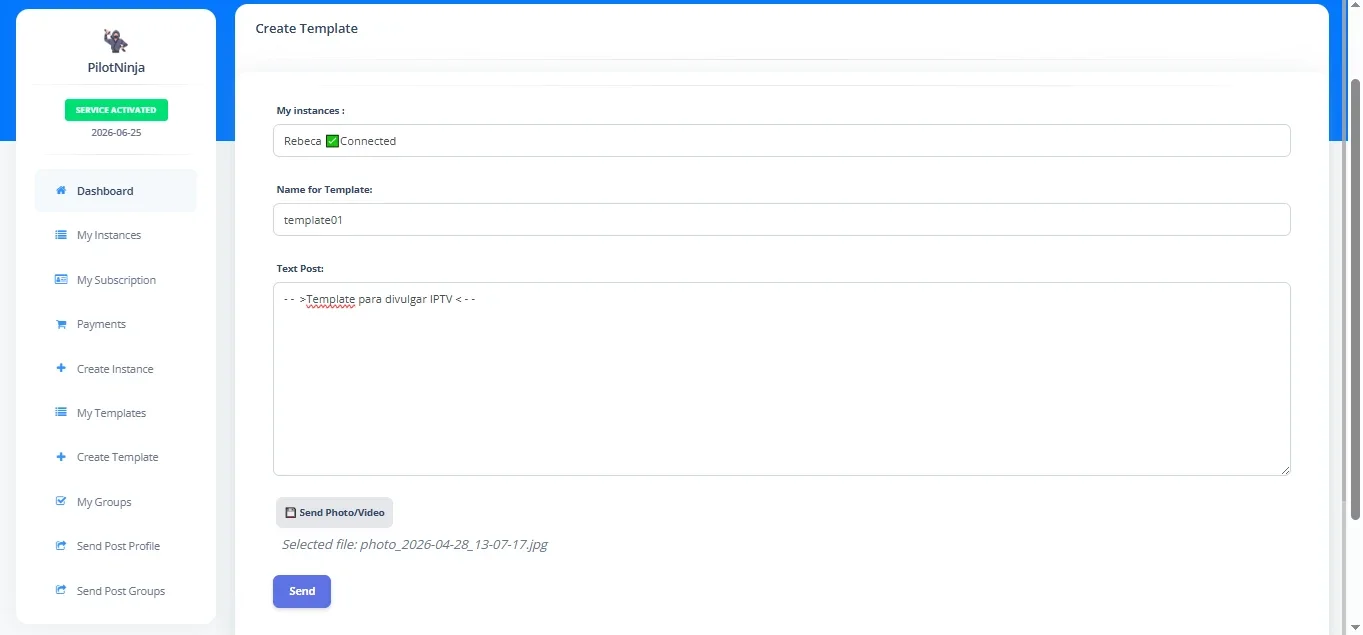This screenshot has height=635, width=1363.
Task: Click the scrollbar down arrow
Action: click(x=1355, y=627)
